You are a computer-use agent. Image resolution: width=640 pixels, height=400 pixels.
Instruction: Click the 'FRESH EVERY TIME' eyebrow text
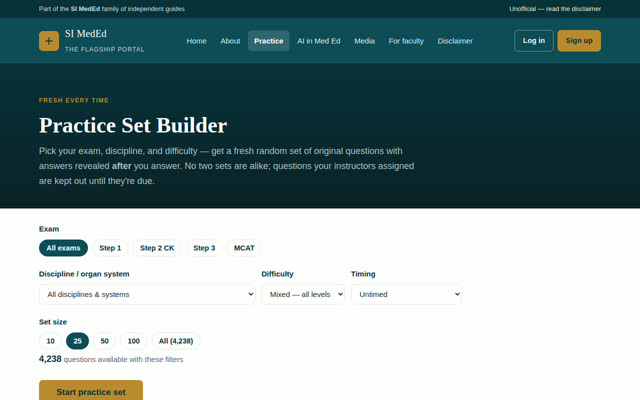[74, 100]
